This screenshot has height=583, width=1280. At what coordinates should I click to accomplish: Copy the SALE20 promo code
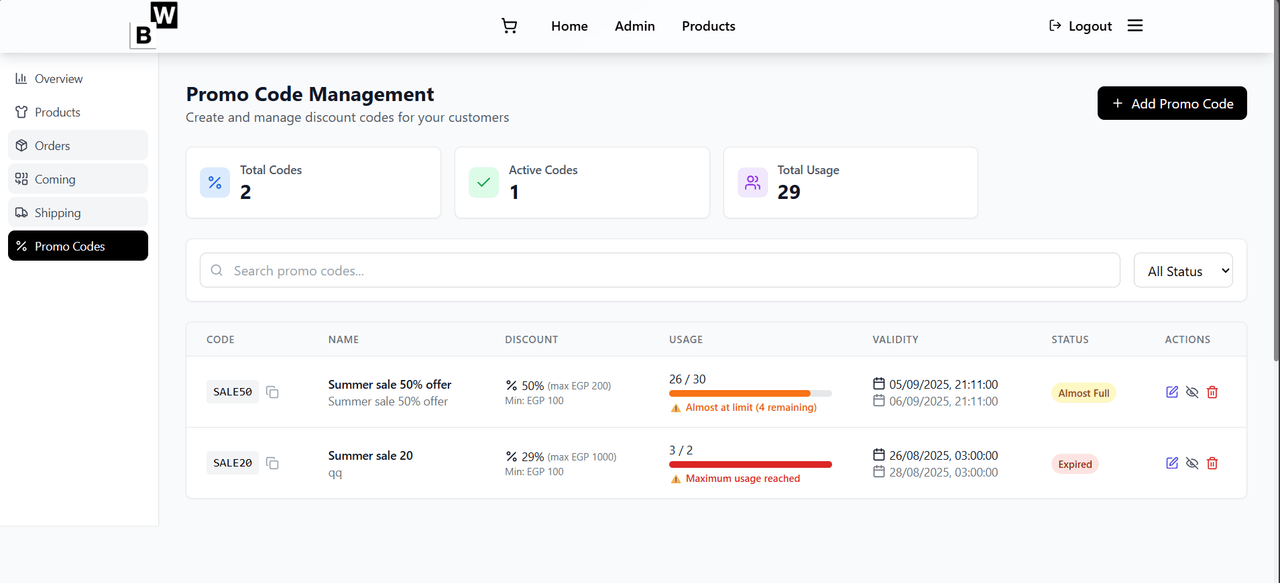coord(272,463)
